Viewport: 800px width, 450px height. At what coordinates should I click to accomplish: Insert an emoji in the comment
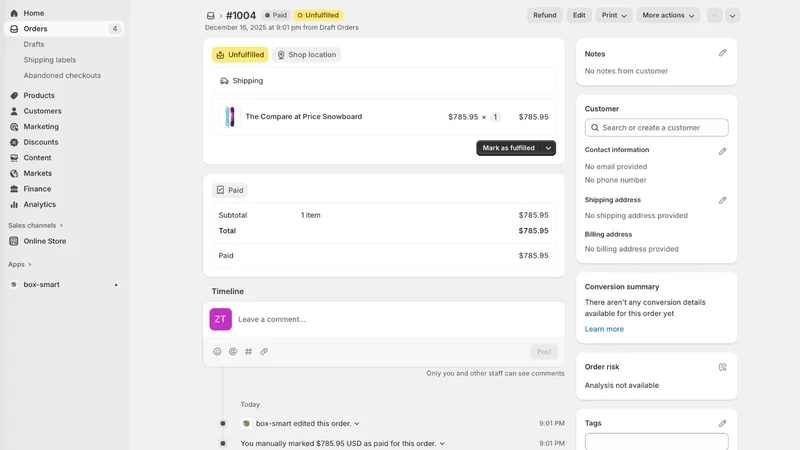tap(217, 352)
